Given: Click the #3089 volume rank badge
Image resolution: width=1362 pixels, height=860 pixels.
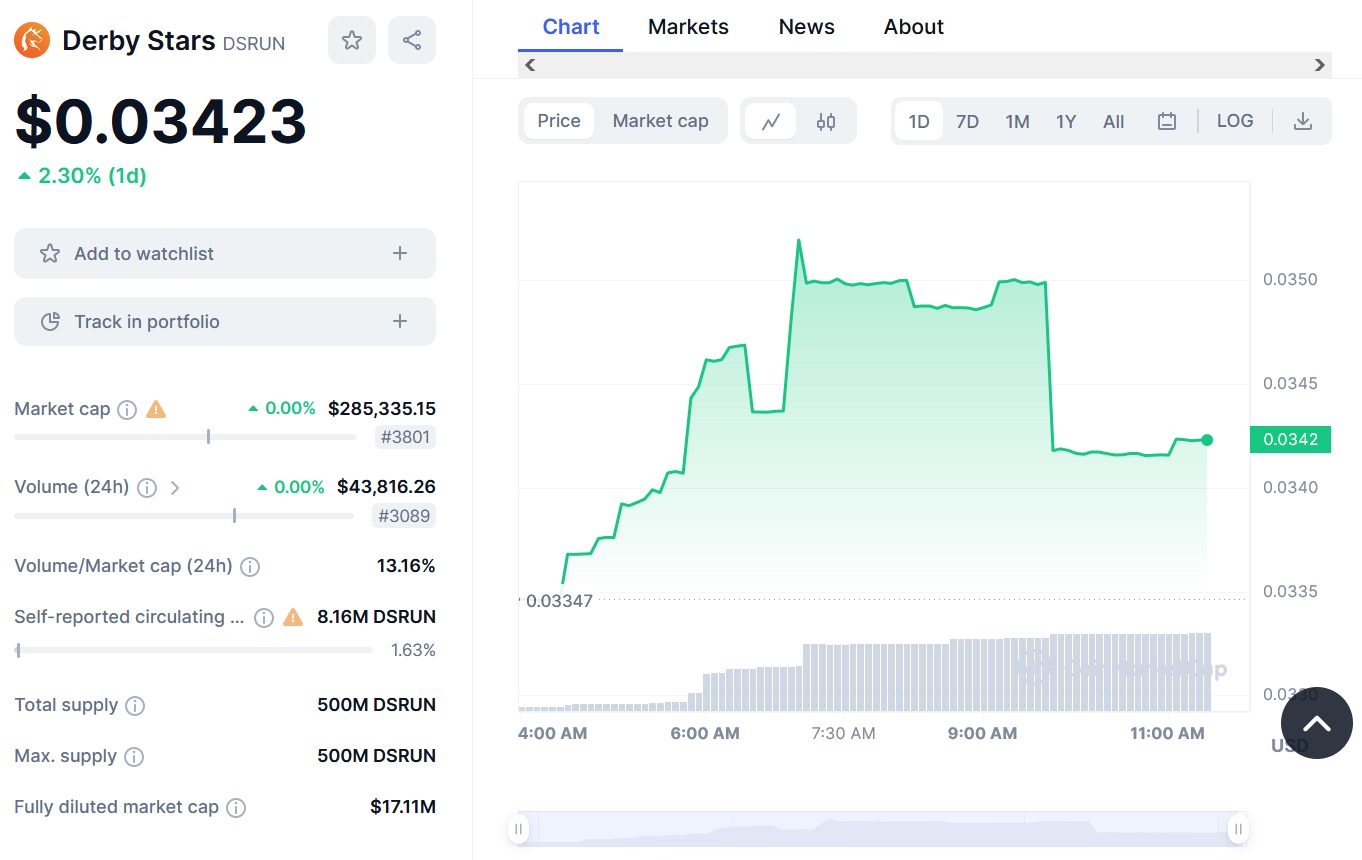Looking at the screenshot, I should [x=404, y=516].
